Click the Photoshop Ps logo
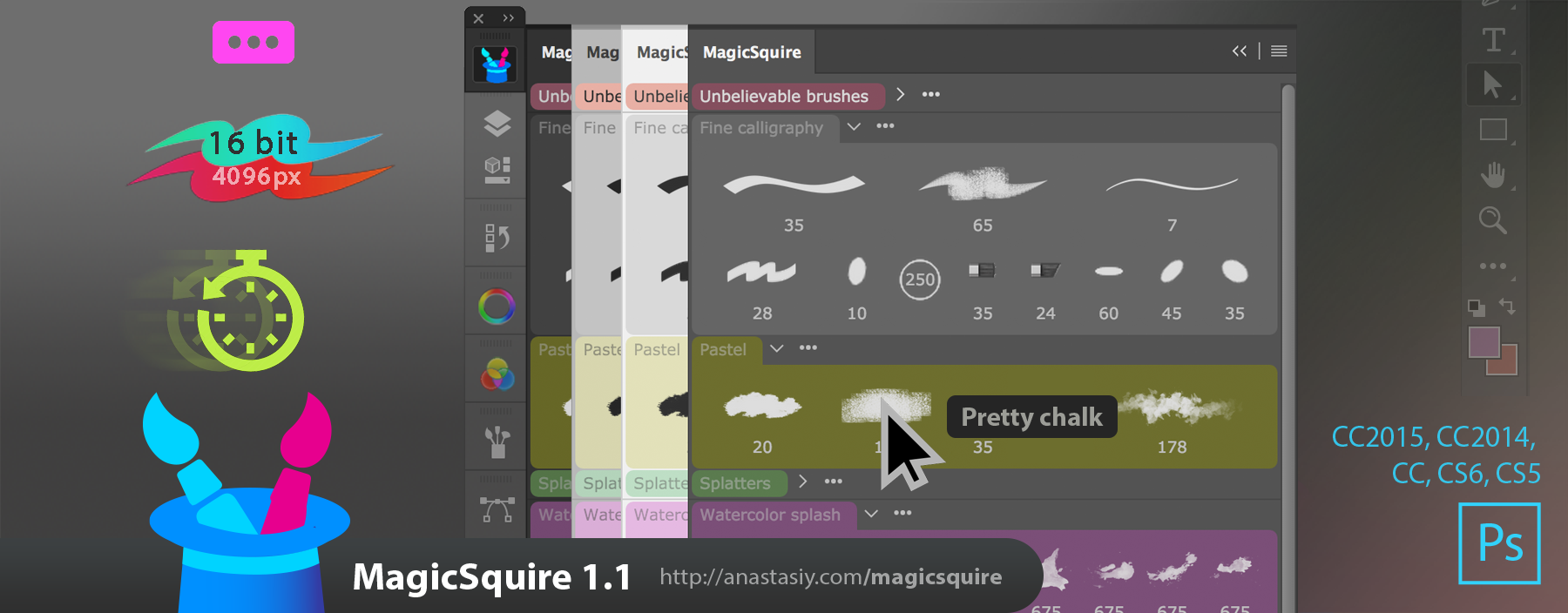 [x=1499, y=543]
